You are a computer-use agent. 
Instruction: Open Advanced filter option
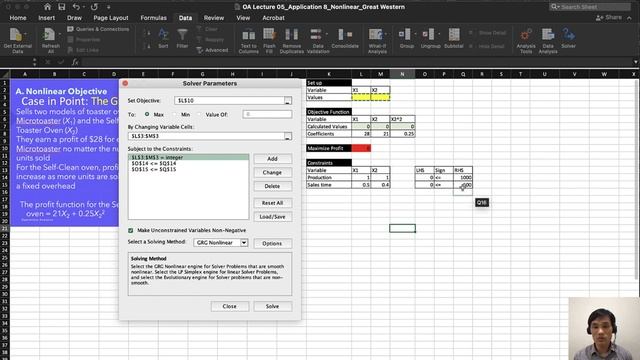pos(212,50)
